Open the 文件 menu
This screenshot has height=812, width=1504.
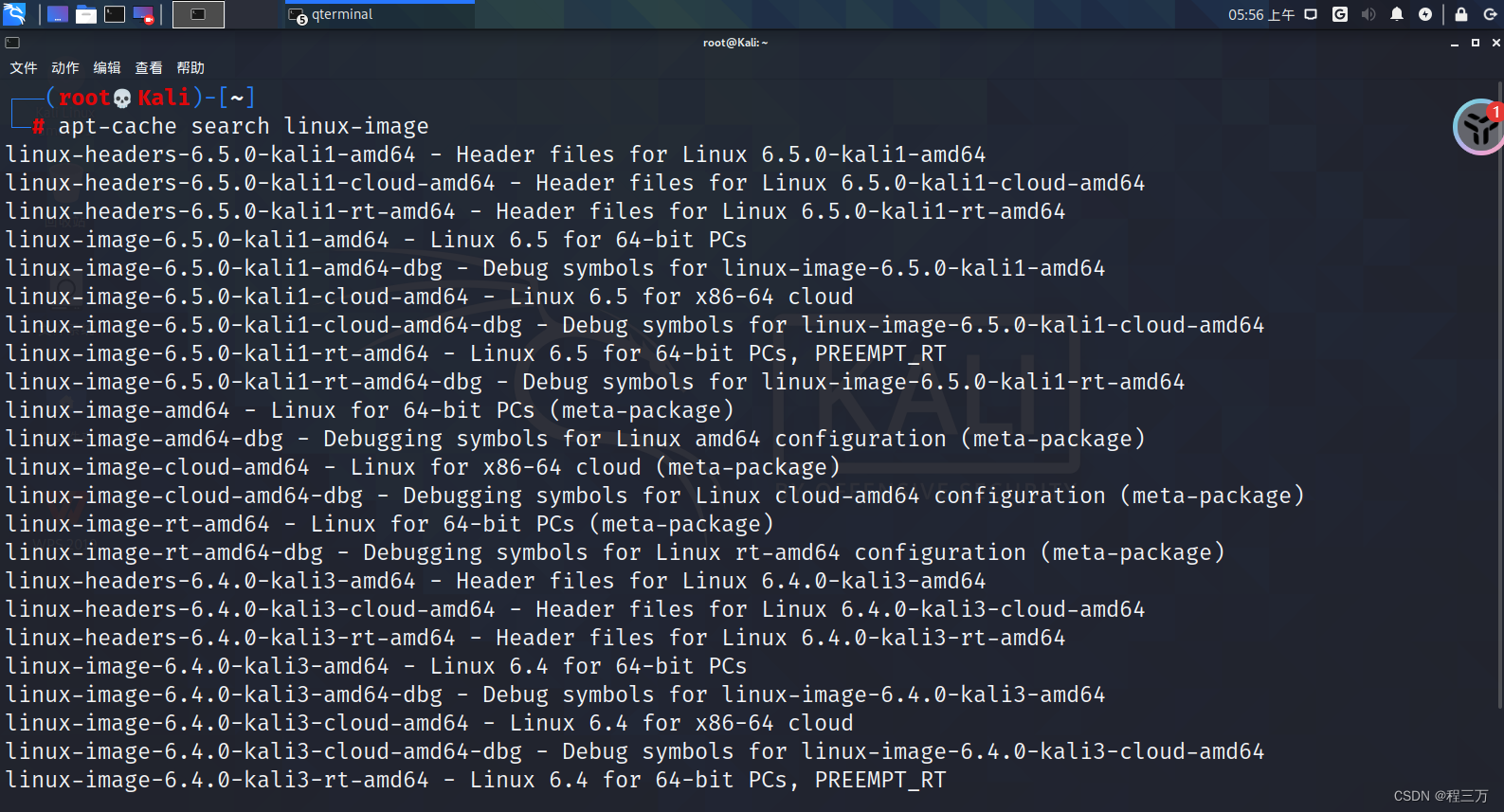24,68
